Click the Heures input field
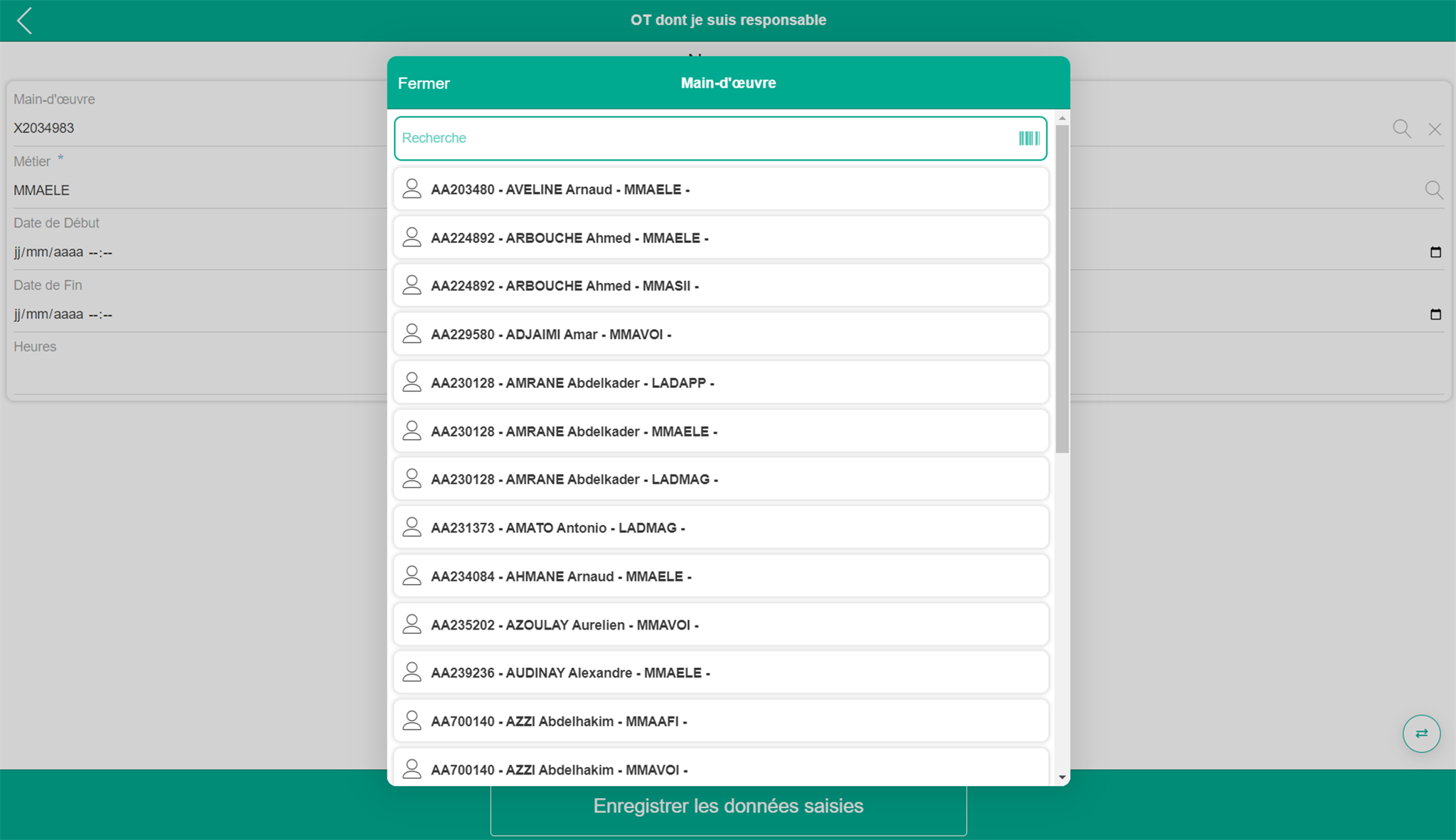 (x=192, y=376)
